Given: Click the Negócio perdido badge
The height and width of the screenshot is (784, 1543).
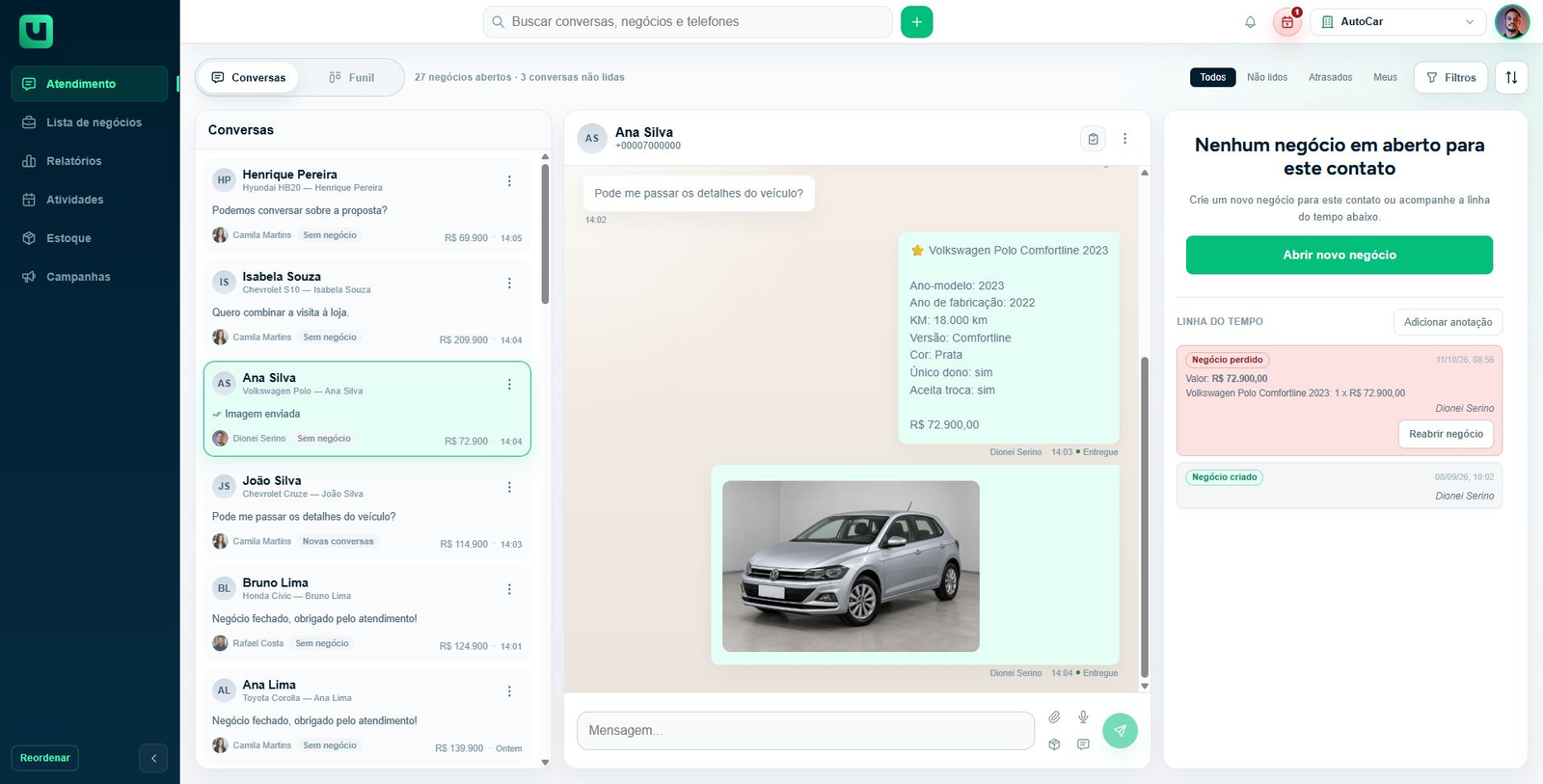Looking at the screenshot, I should 1227,360.
